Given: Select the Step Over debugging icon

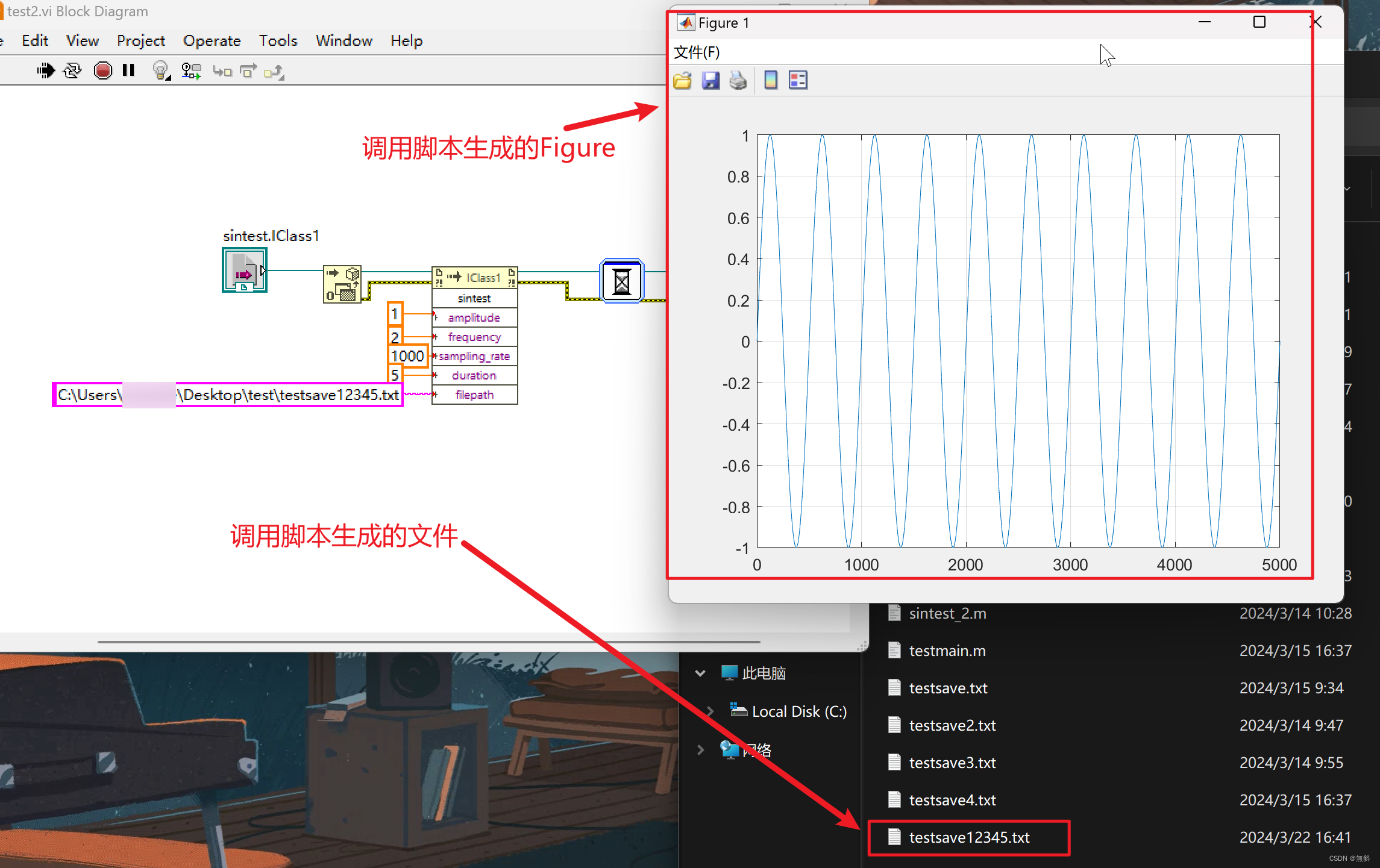Looking at the screenshot, I should [x=248, y=70].
